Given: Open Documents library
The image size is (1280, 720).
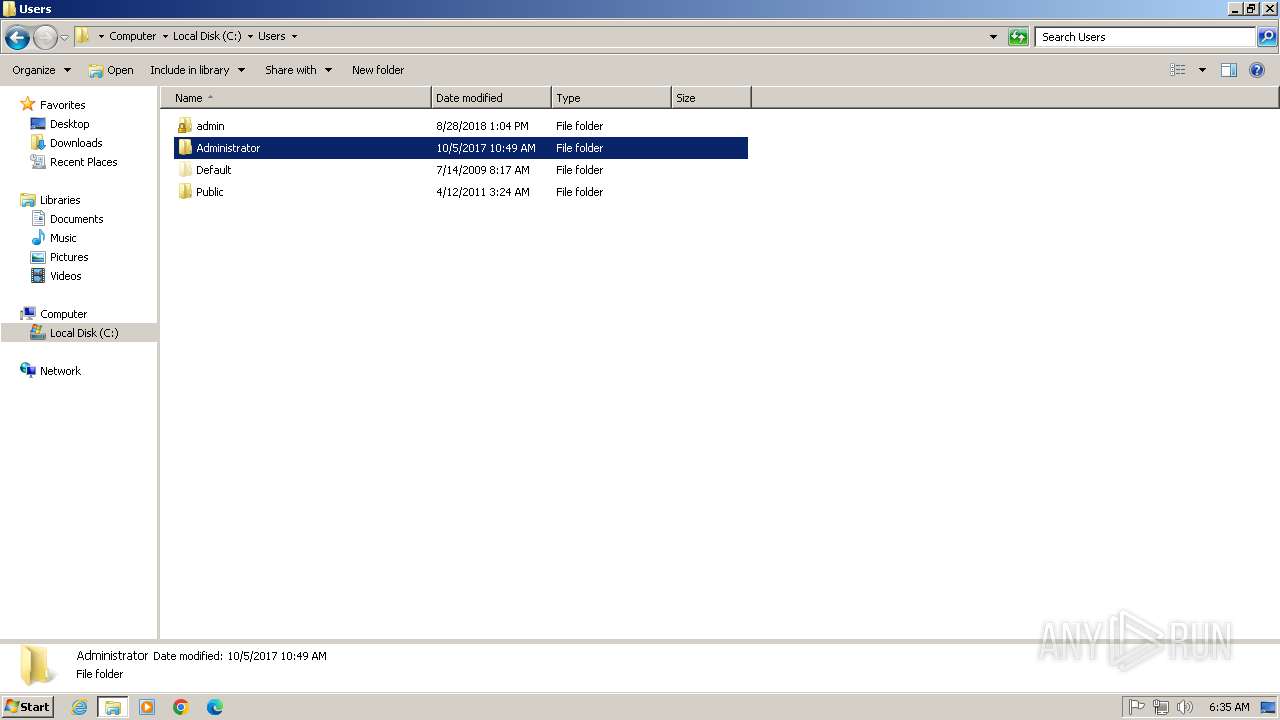Looking at the screenshot, I should coord(76,219).
